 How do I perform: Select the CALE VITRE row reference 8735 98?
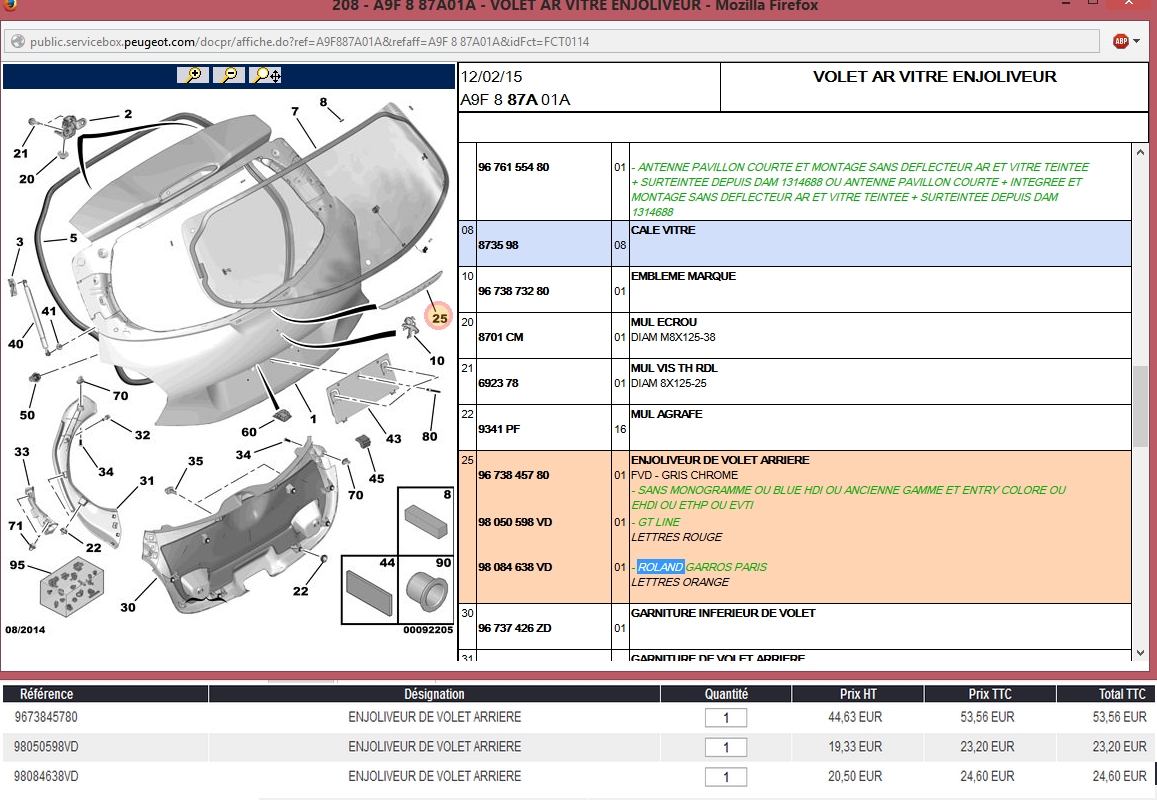coord(499,245)
